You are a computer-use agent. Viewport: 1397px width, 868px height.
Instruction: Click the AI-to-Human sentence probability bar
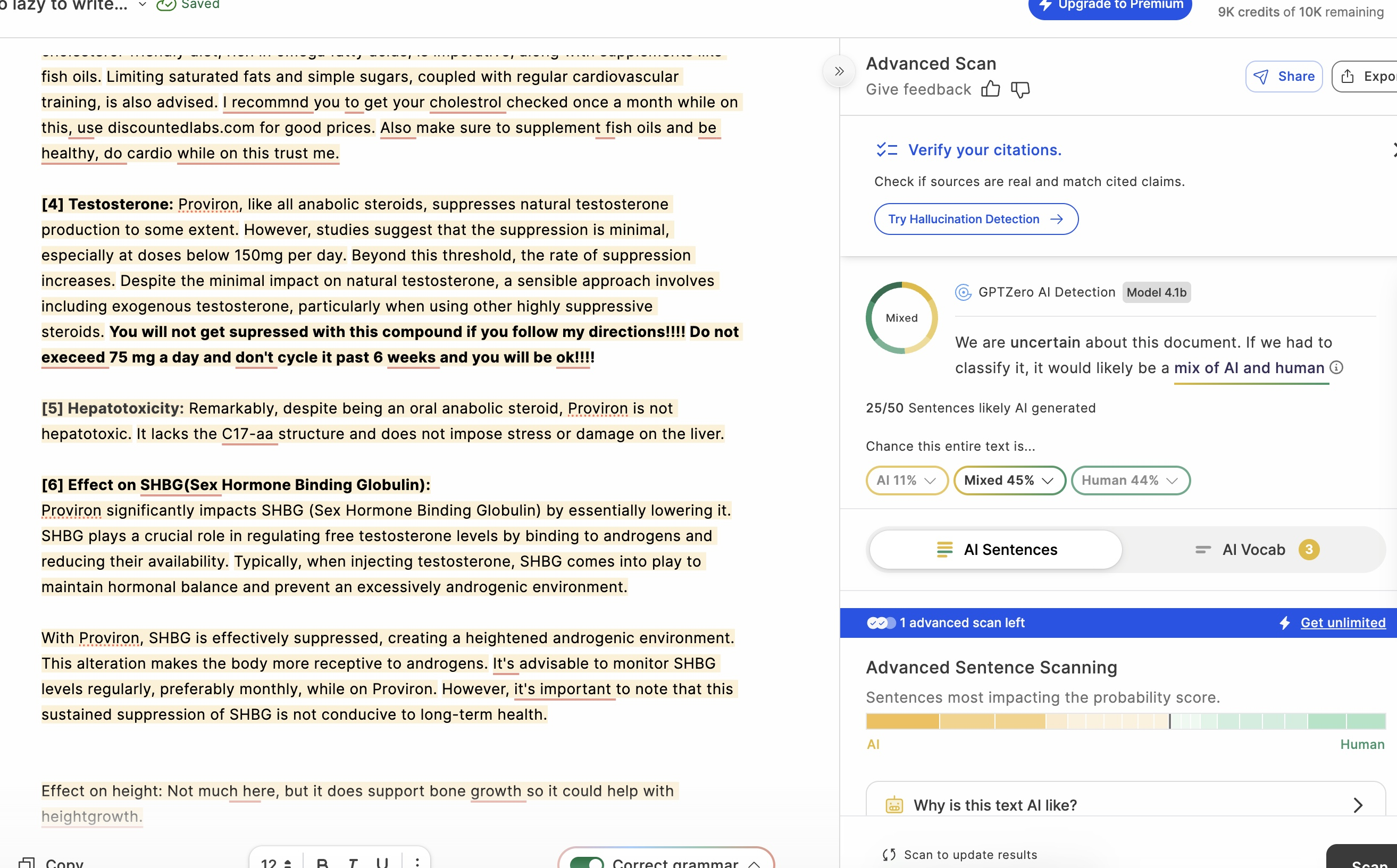[1125, 720]
